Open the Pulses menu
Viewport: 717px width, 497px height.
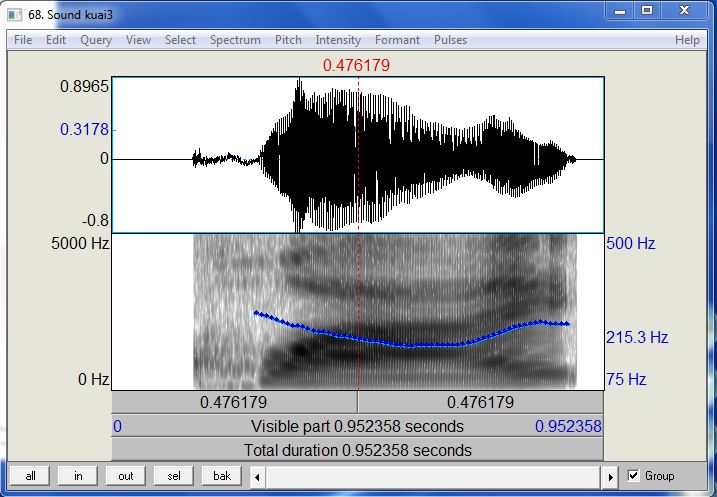click(x=450, y=40)
